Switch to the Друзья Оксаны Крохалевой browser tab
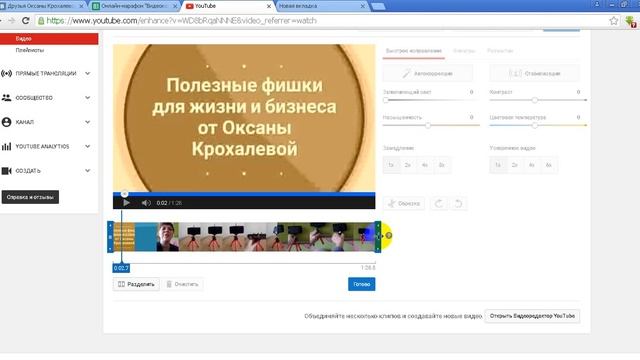Viewport: 640px width, 360px height. tap(41, 6)
